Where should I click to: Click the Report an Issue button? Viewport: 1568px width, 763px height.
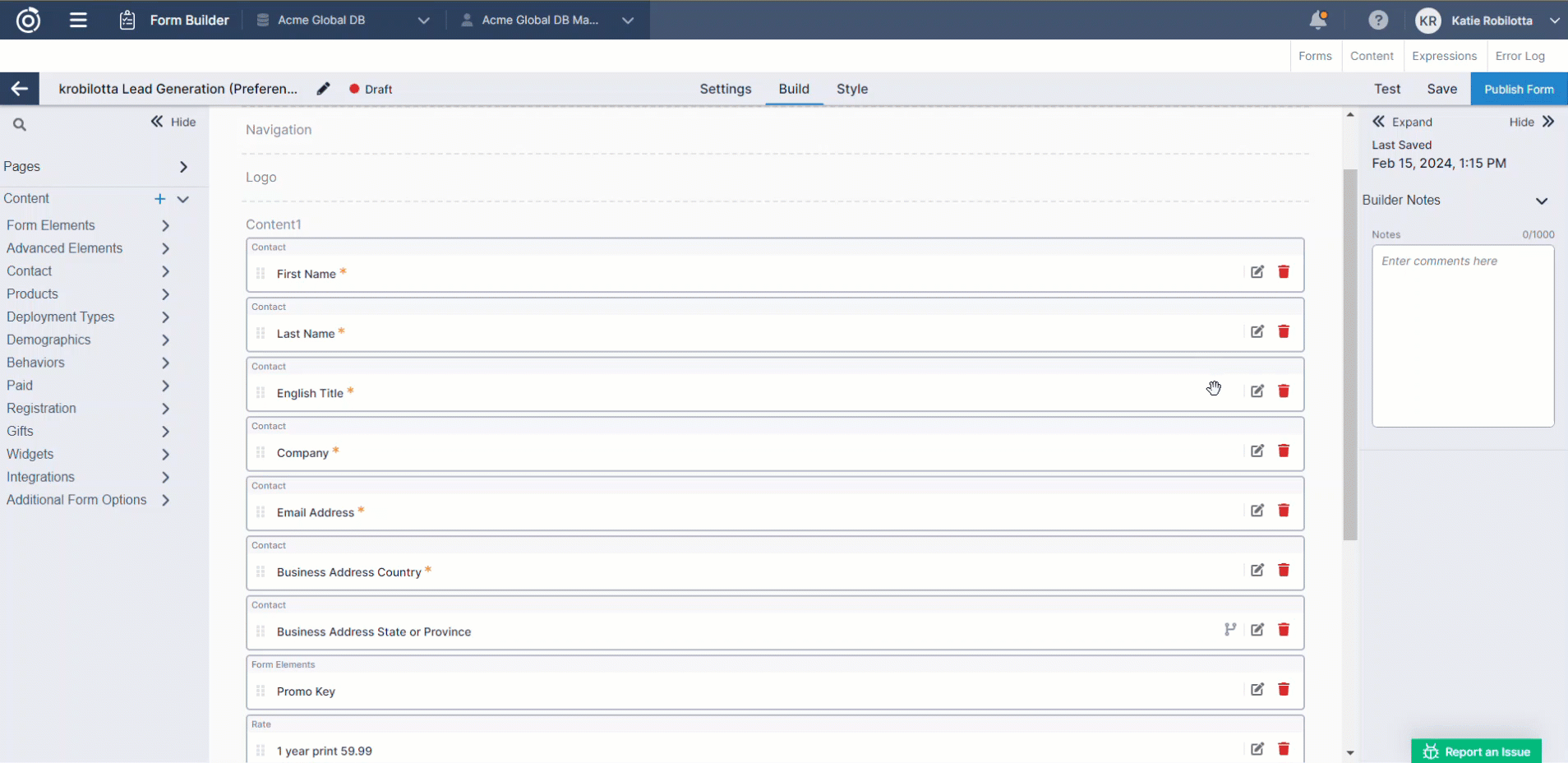coord(1476,751)
